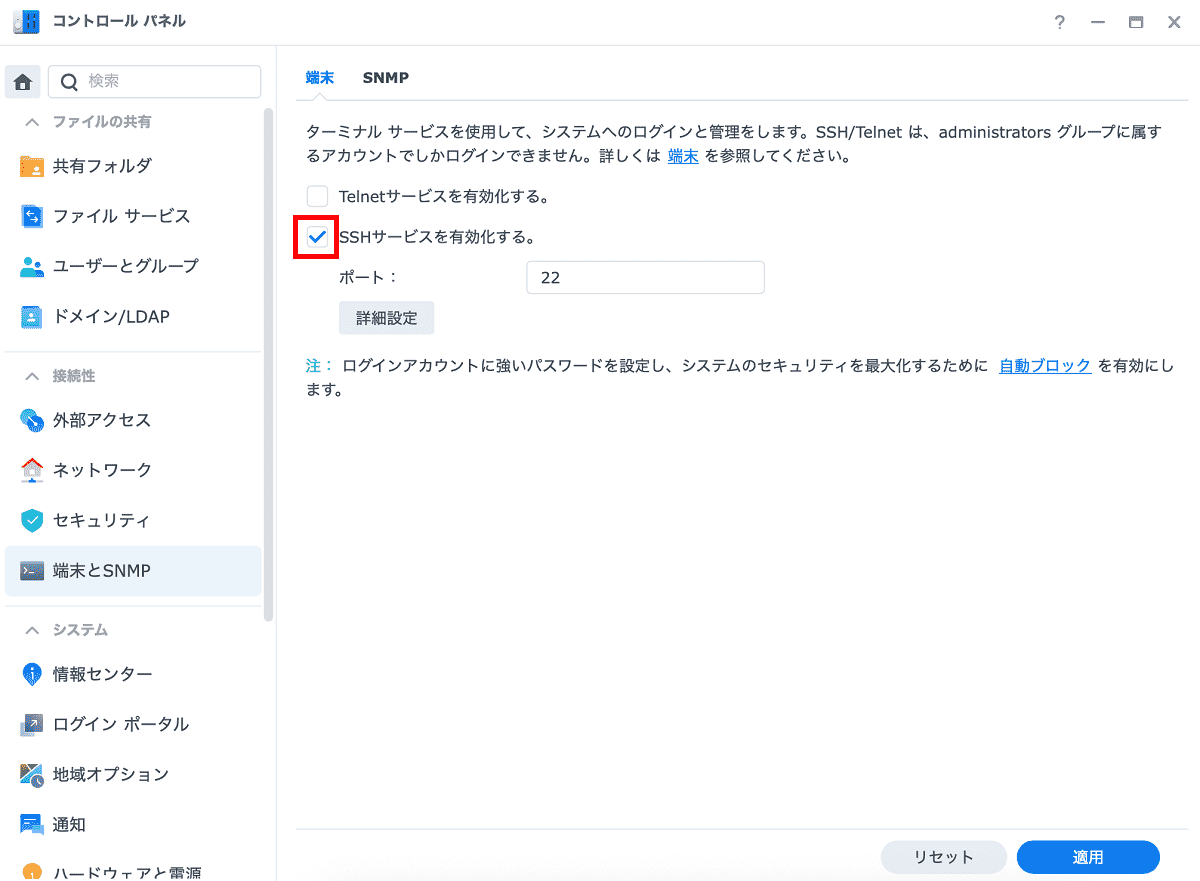The image size is (1200, 881).
Task: Select 外部アクセス text label
Action: tap(102, 420)
